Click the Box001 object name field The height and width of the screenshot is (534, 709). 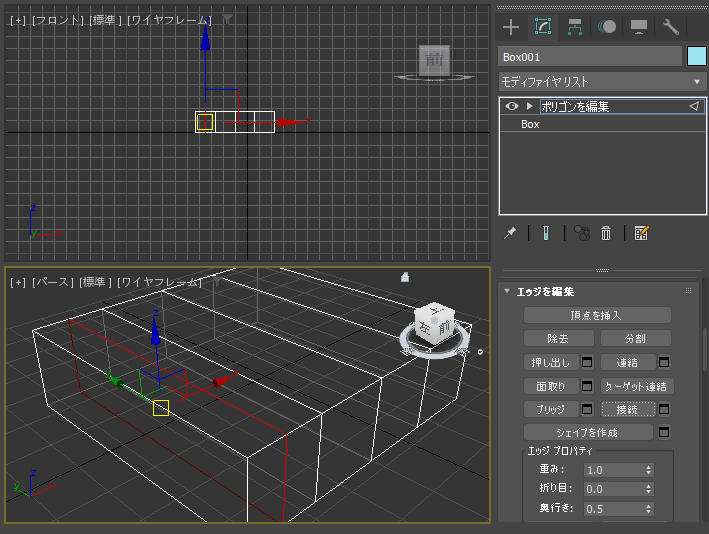coord(590,57)
